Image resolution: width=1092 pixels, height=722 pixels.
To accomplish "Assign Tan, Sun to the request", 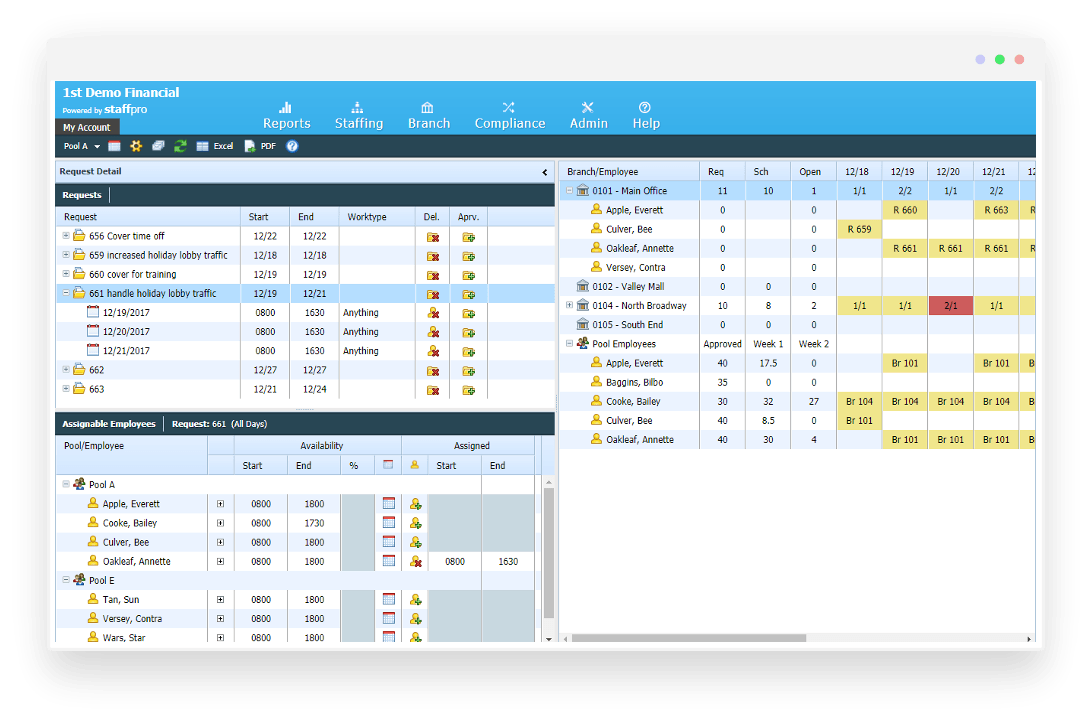I will tap(416, 599).
